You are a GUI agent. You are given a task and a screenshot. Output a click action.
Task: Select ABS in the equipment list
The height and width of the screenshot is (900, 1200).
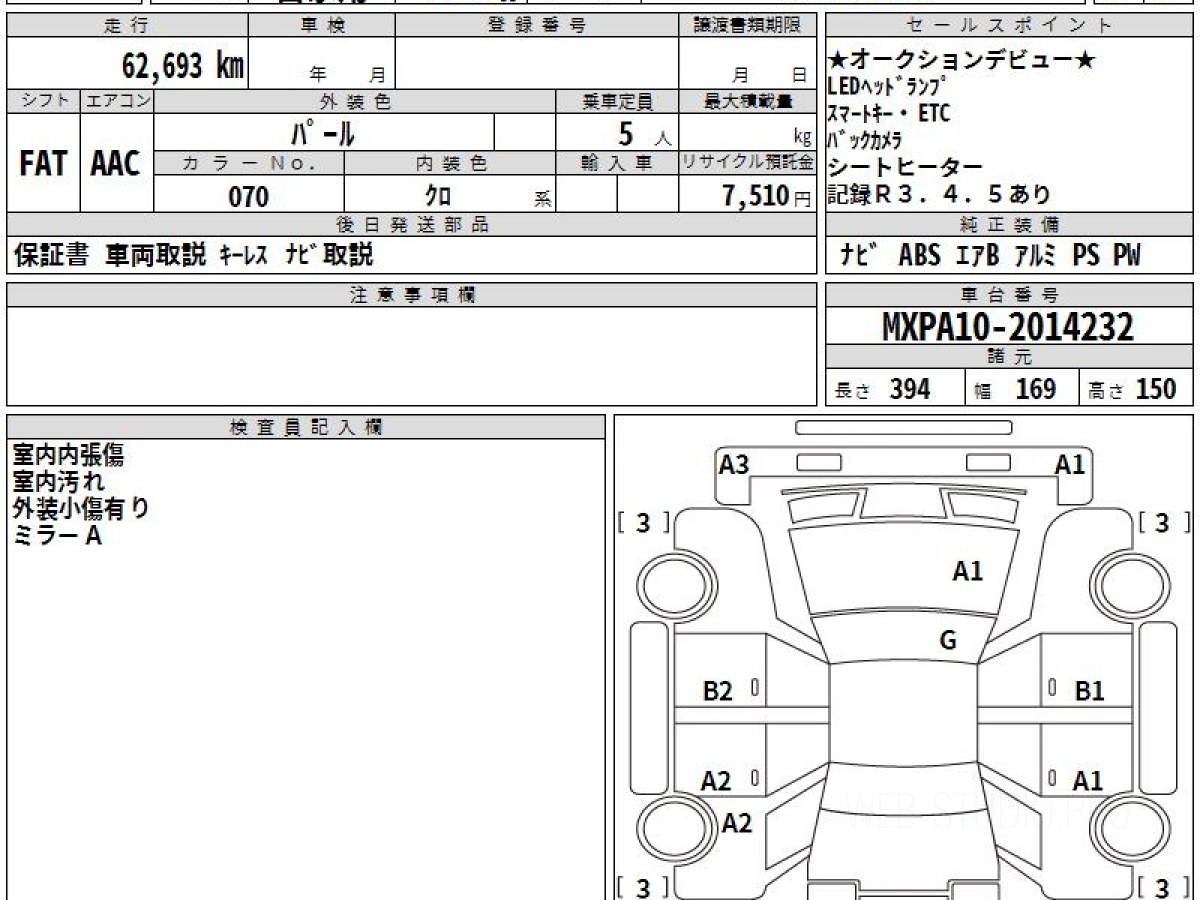pos(919,256)
